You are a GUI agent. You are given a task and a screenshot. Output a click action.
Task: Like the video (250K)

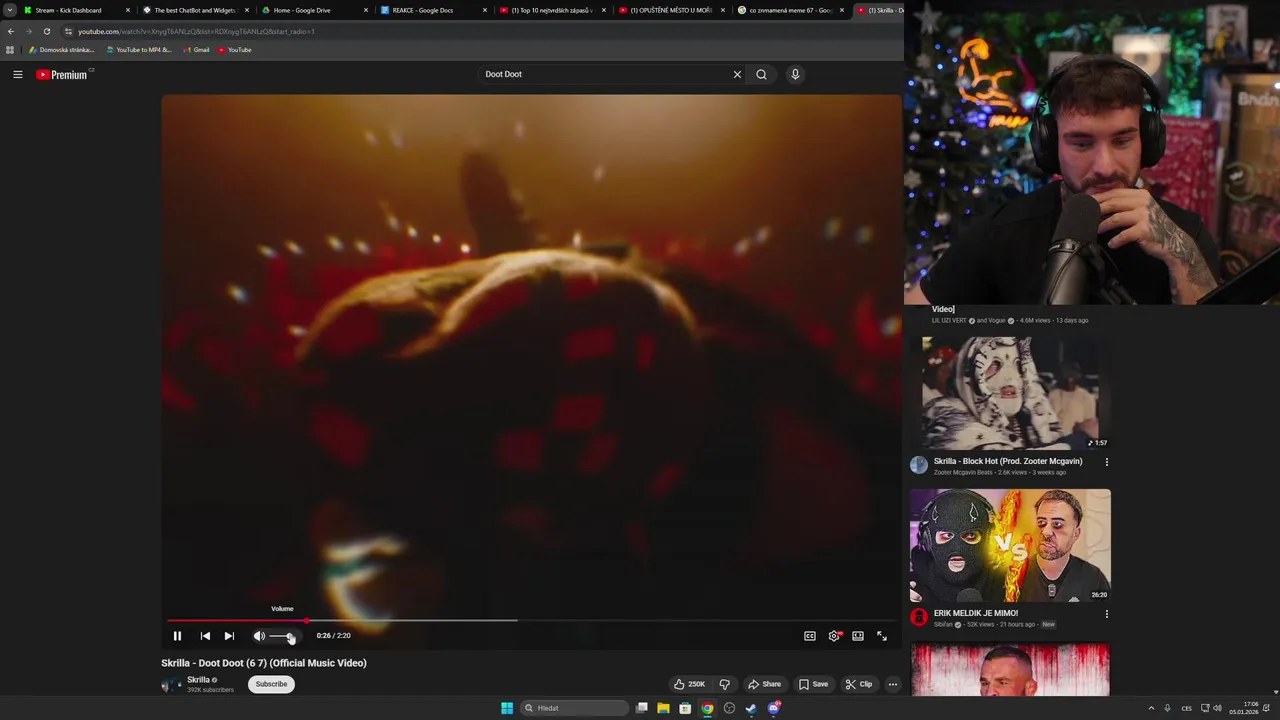689,684
